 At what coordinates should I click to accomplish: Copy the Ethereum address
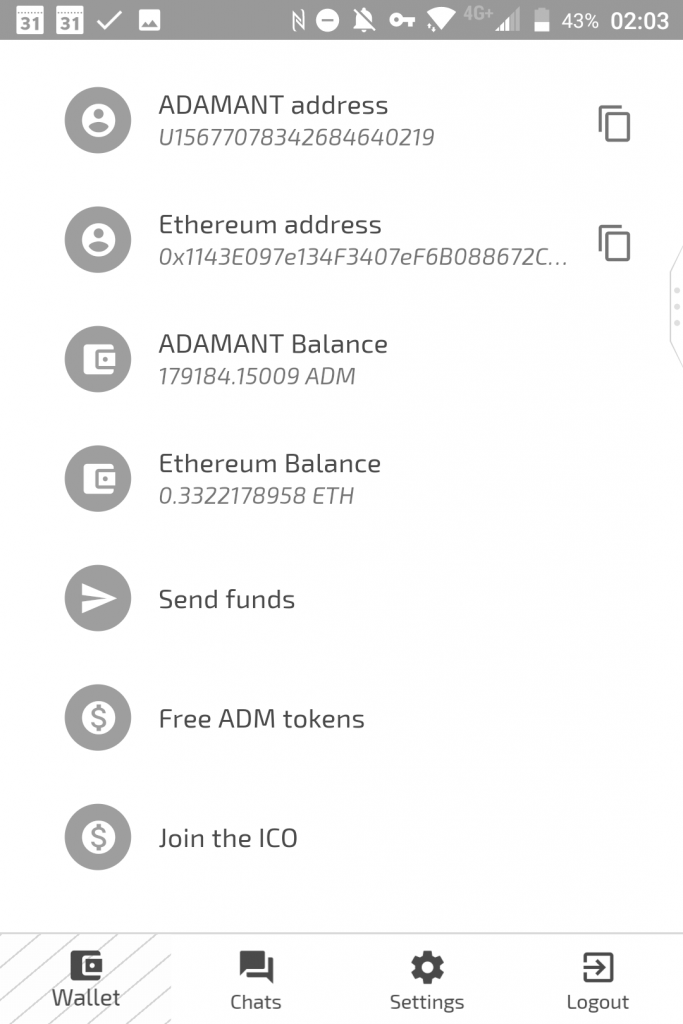point(614,242)
